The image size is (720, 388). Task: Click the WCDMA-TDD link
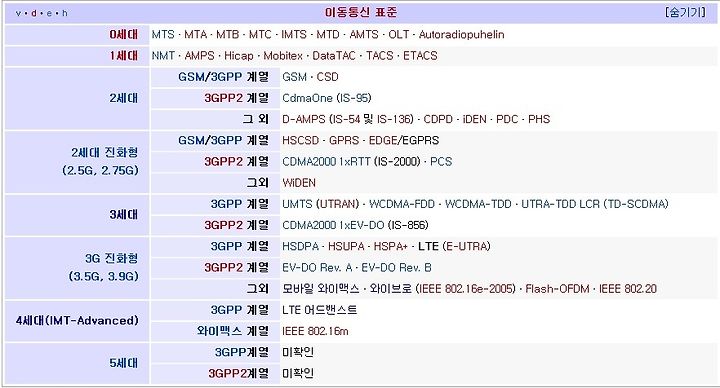[x=478, y=204]
